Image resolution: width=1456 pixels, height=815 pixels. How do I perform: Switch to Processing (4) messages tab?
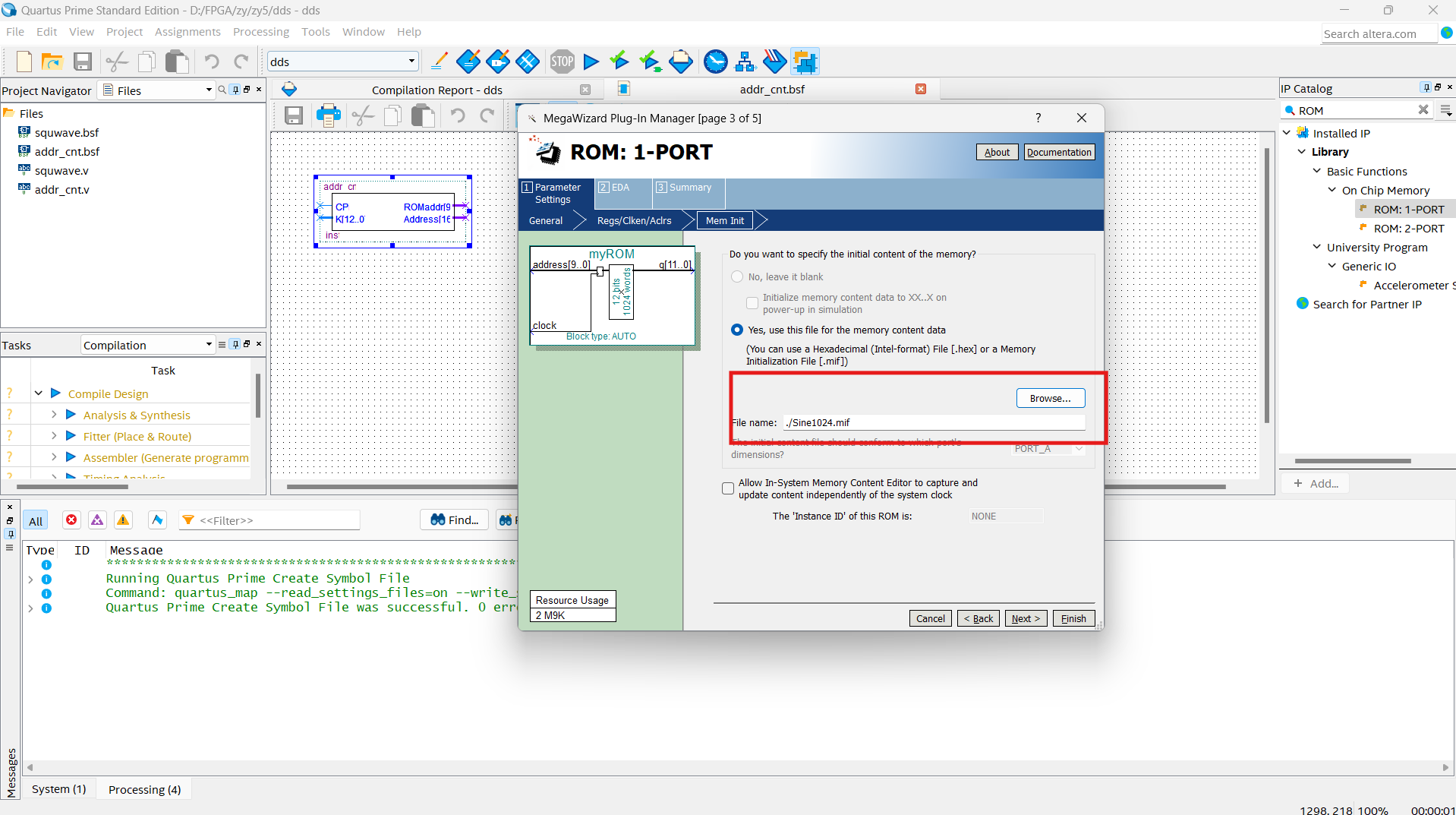tap(144, 789)
